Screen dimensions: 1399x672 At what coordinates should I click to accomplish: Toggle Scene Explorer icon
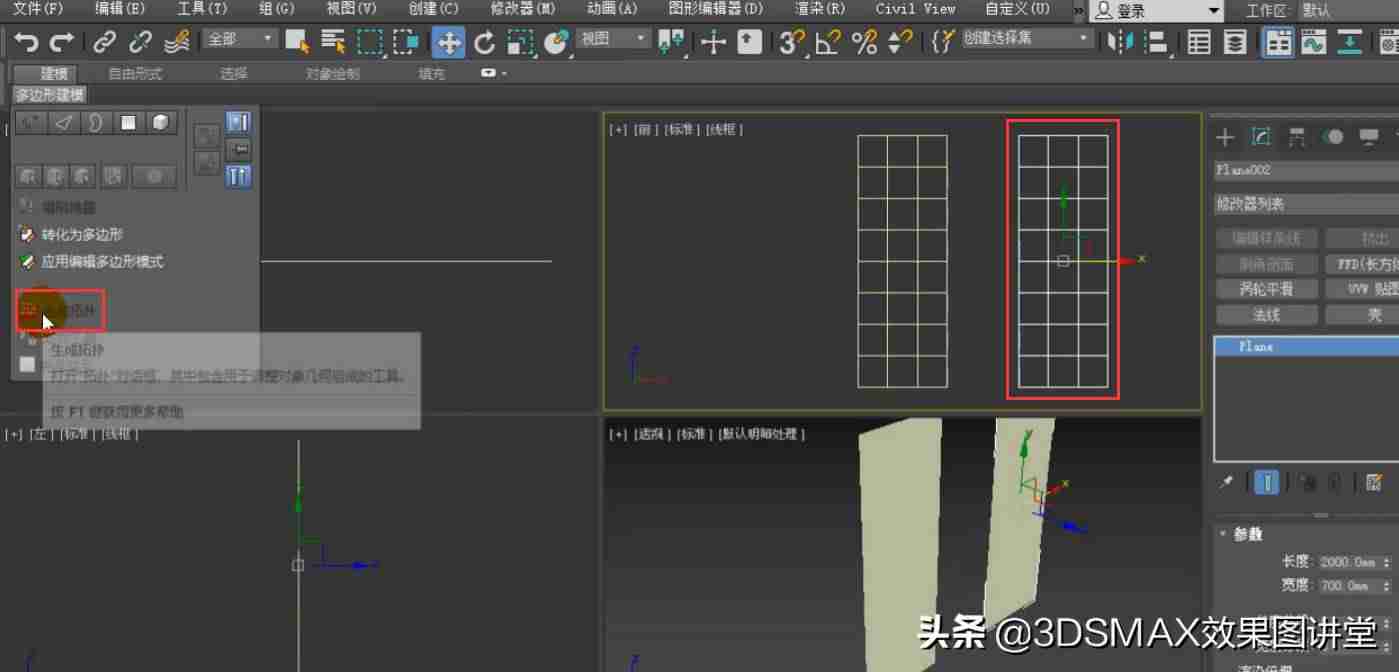pos(1199,42)
